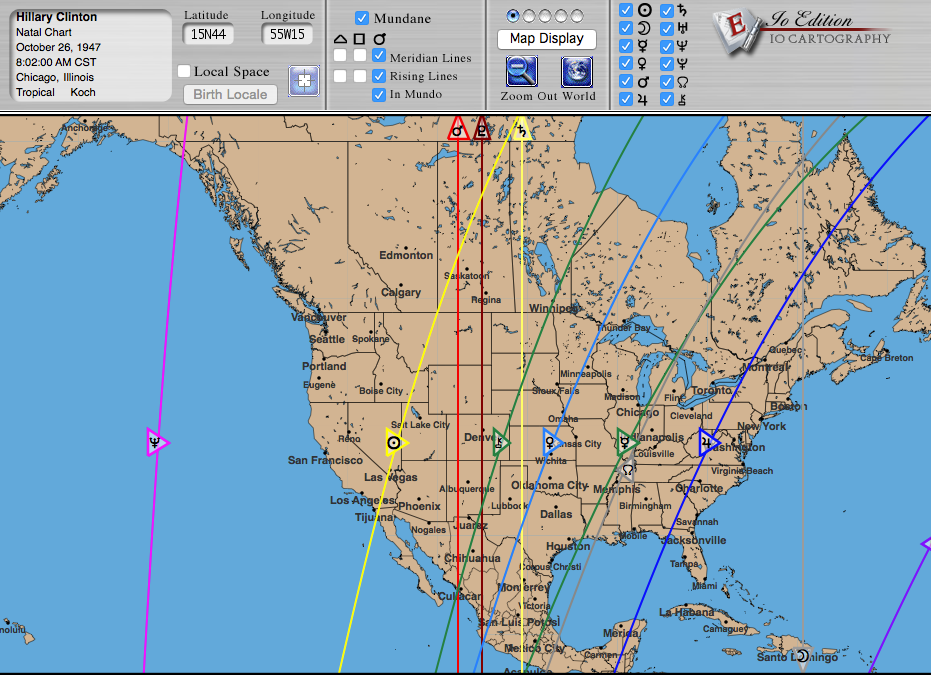Uncheck Rising Lines conjunction checkbox
Image resolution: width=931 pixels, height=675 pixels.
tap(379, 76)
